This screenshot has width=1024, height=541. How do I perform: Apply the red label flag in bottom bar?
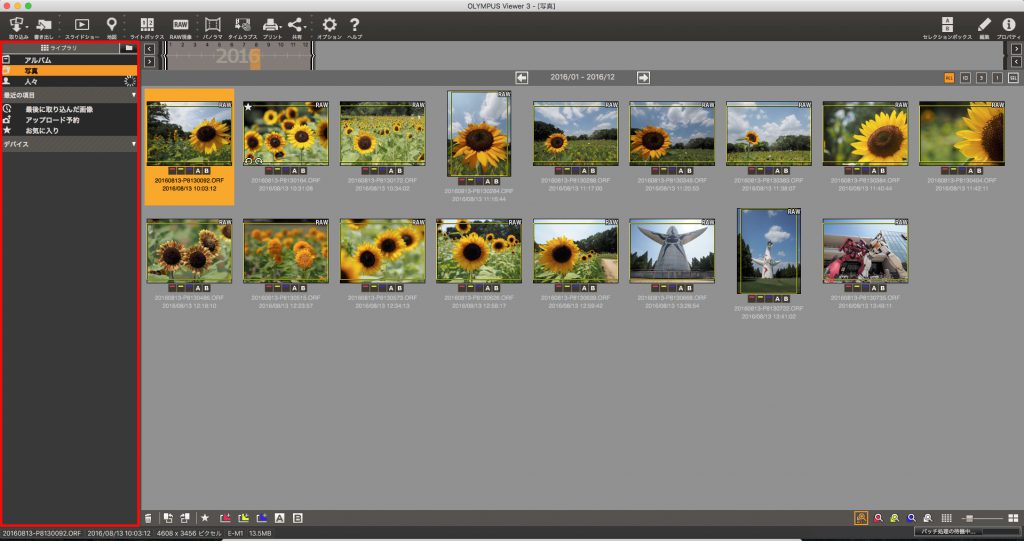pos(225,518)
